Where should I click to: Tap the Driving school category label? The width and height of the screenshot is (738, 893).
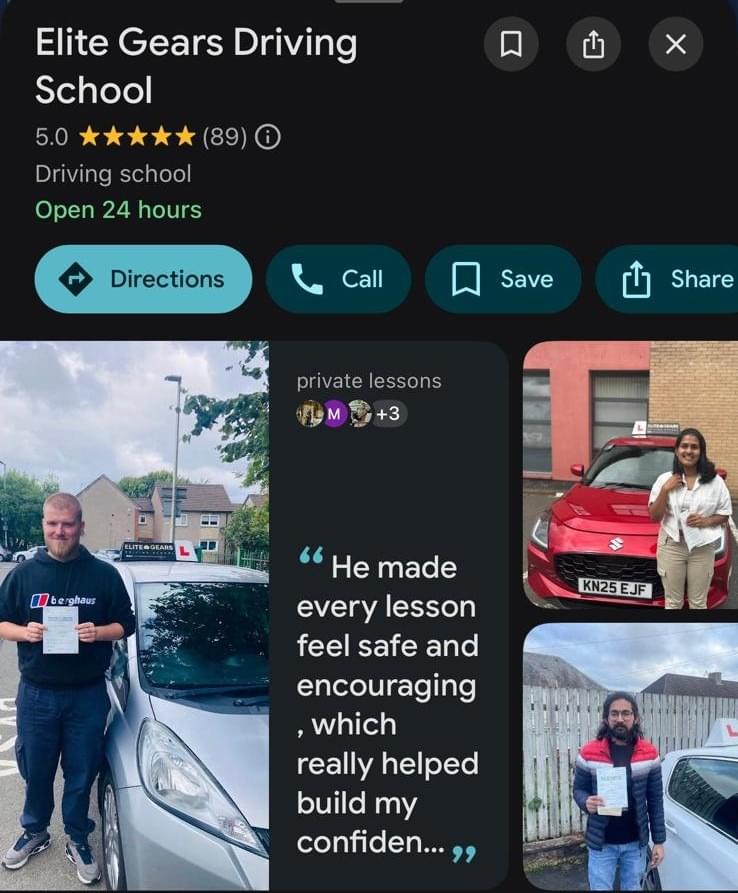113,174
